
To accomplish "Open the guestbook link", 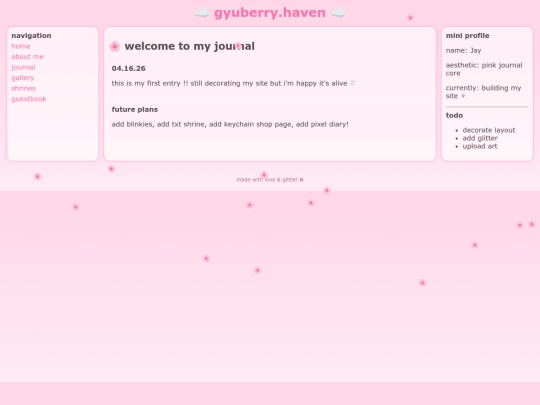I will 29,99.
